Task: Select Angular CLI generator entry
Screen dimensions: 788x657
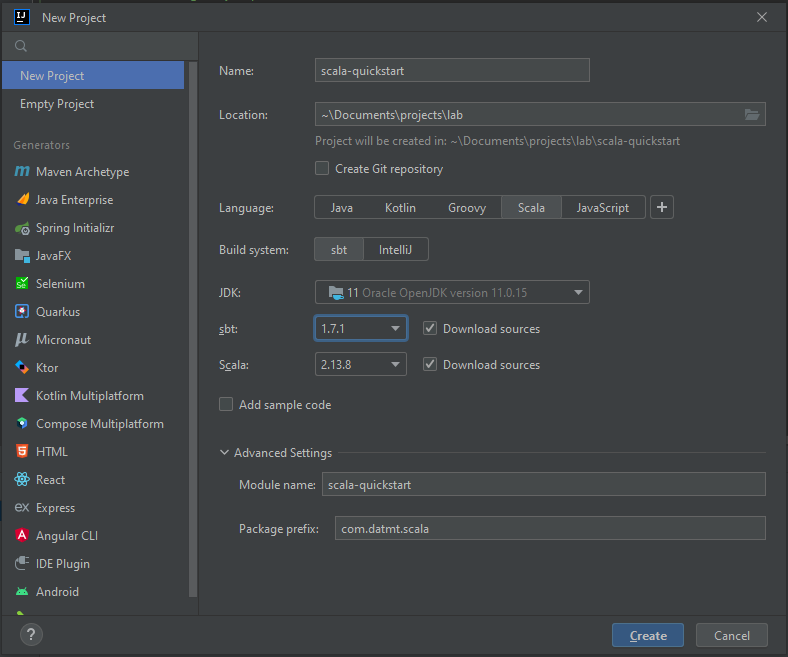Action: pyautogui.click(x=95, y=535)
